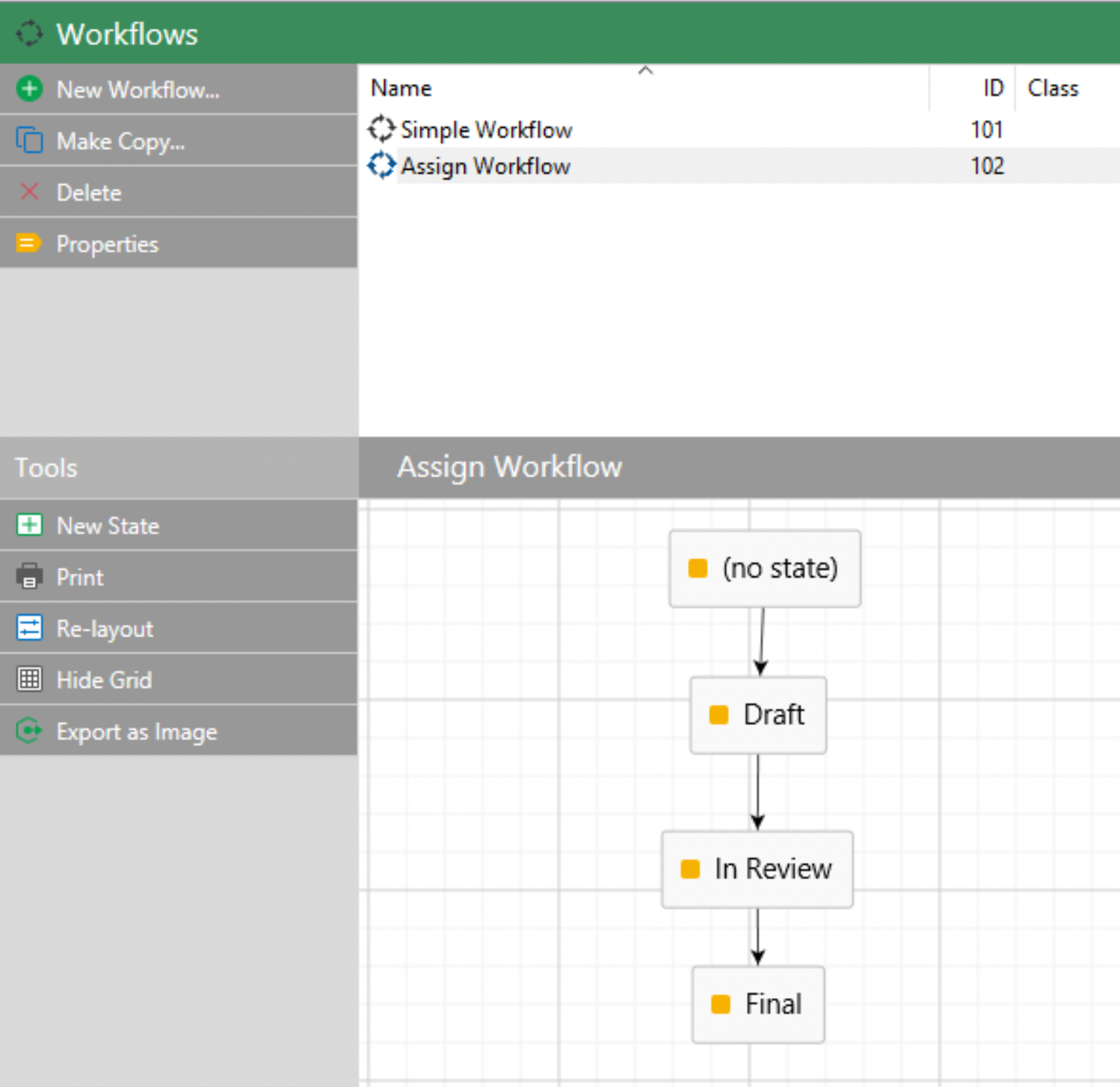Click transition arrow from (no state) to Draft
This screenshot has width=1120, height=1087.
762,641
